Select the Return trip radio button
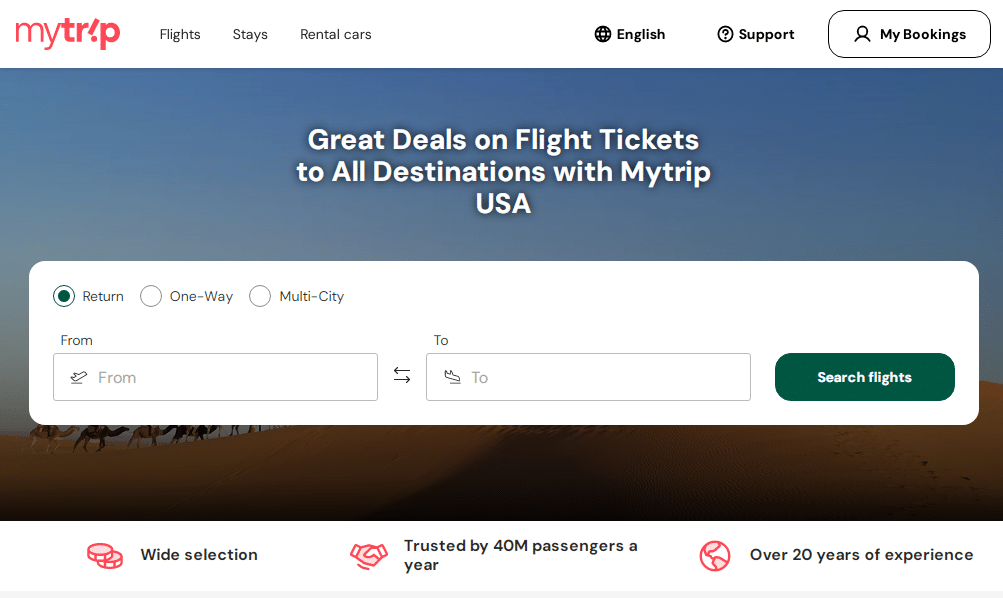Image resolution: width=1003 pixels, height=598 pixels. [x=64, y=296]
